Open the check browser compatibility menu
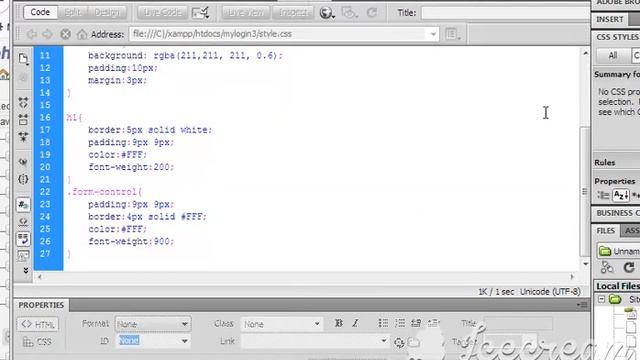 coord(200,13)
